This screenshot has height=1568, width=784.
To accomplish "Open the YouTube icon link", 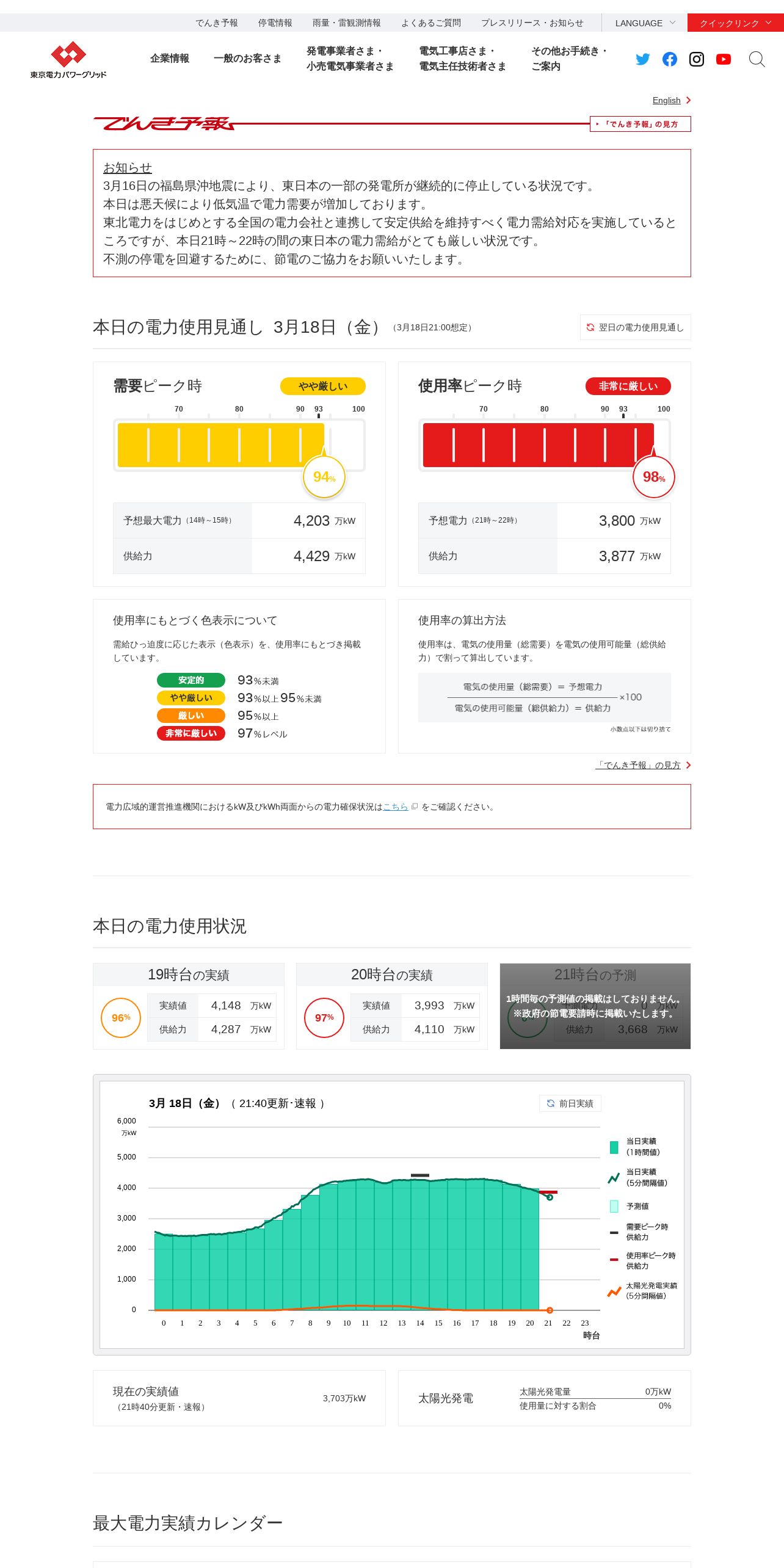I will [724, 59].
